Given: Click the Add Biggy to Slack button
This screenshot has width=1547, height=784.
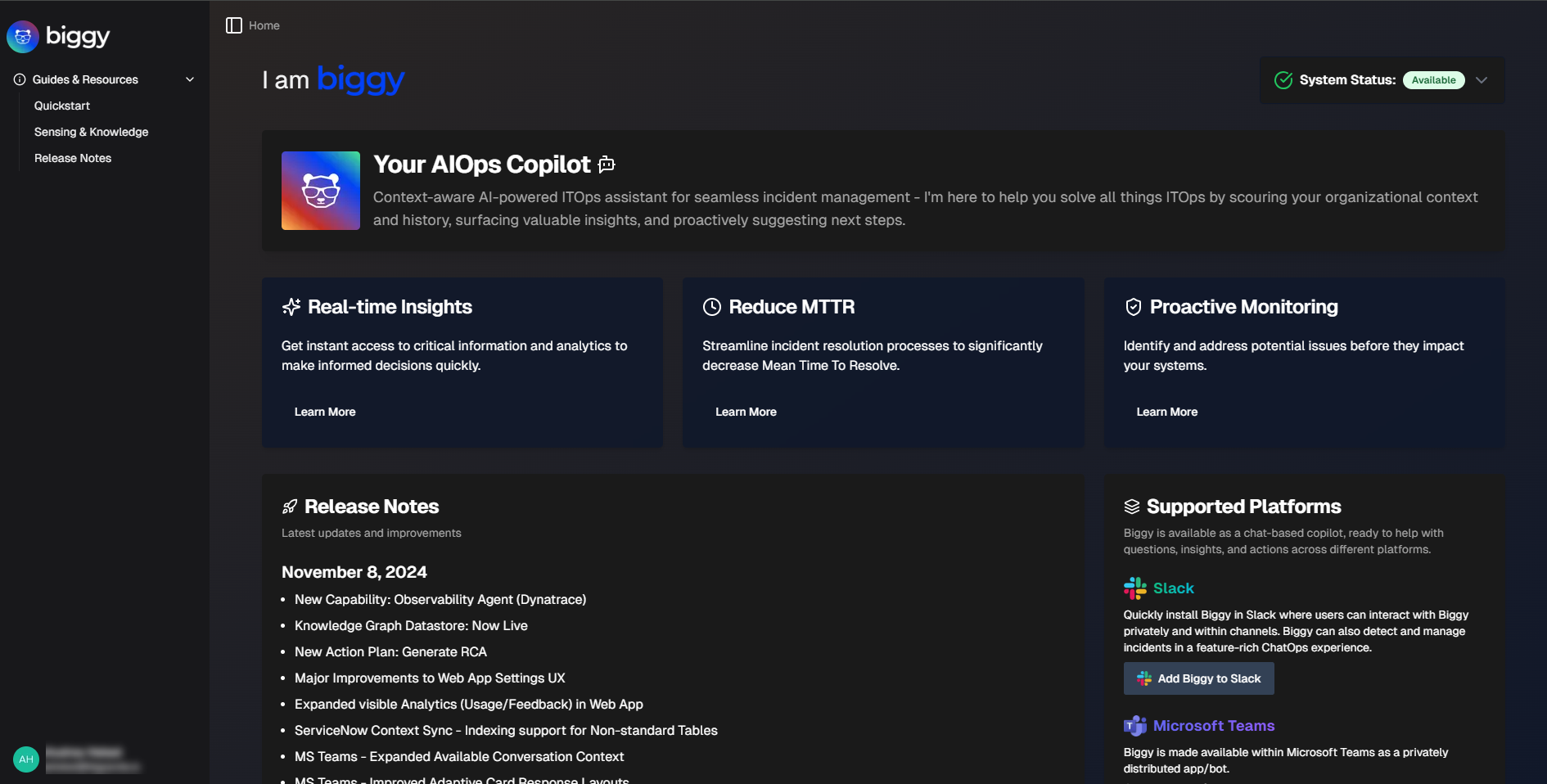Looking at the screenshot, I should [1198, 678].
